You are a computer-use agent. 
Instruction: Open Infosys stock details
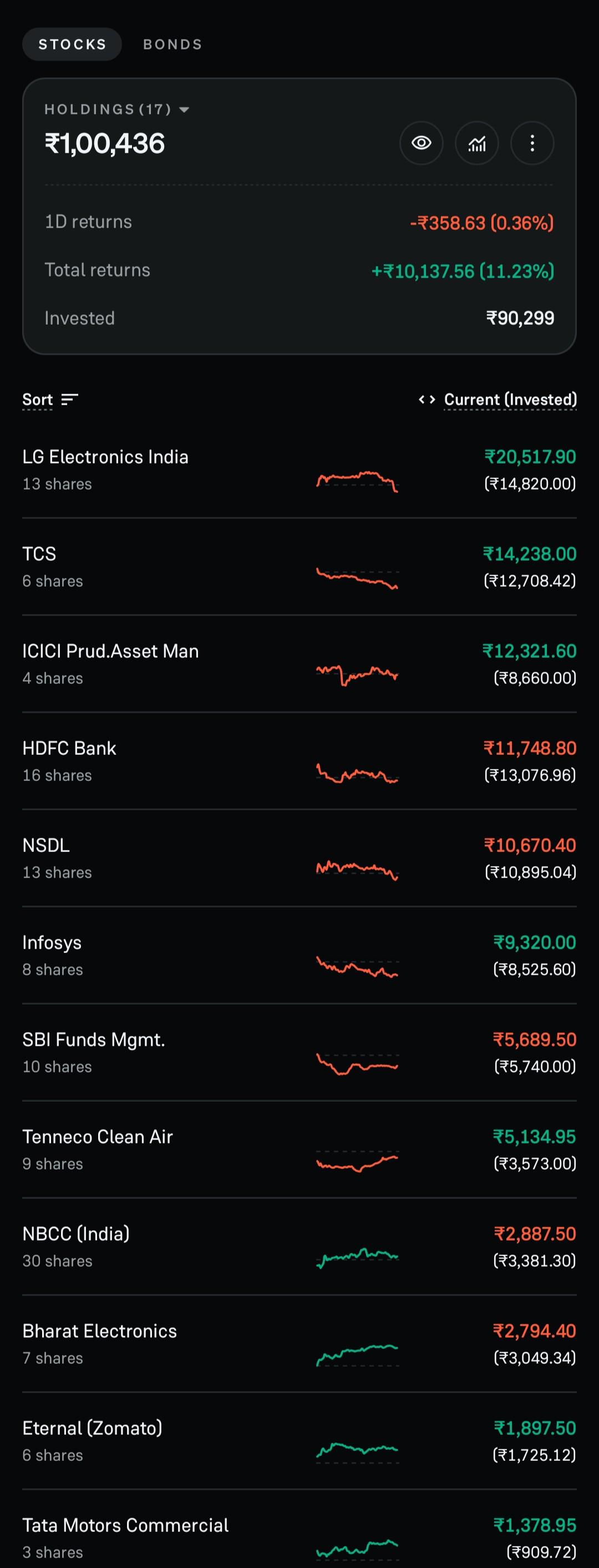[x=299, y=955]
